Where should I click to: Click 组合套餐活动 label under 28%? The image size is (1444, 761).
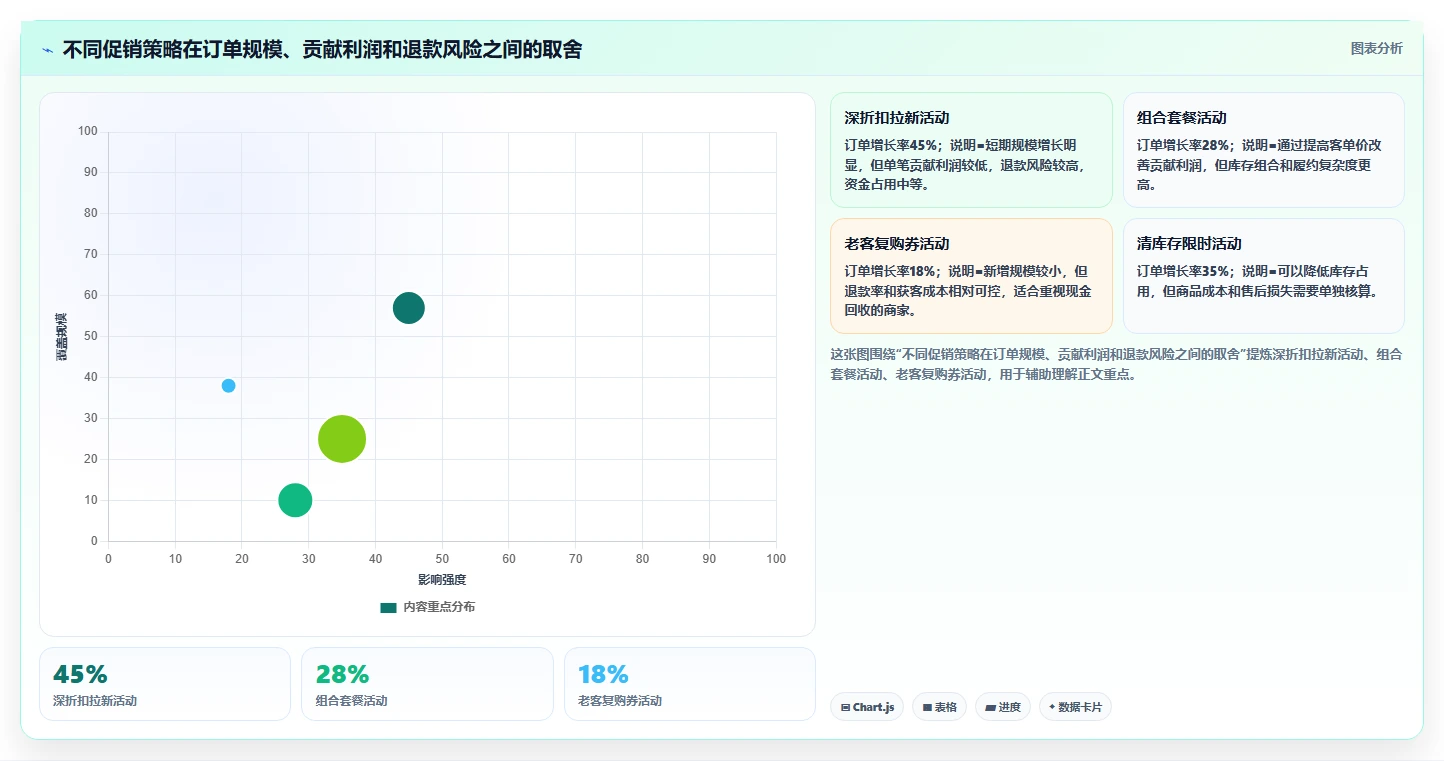351,701
